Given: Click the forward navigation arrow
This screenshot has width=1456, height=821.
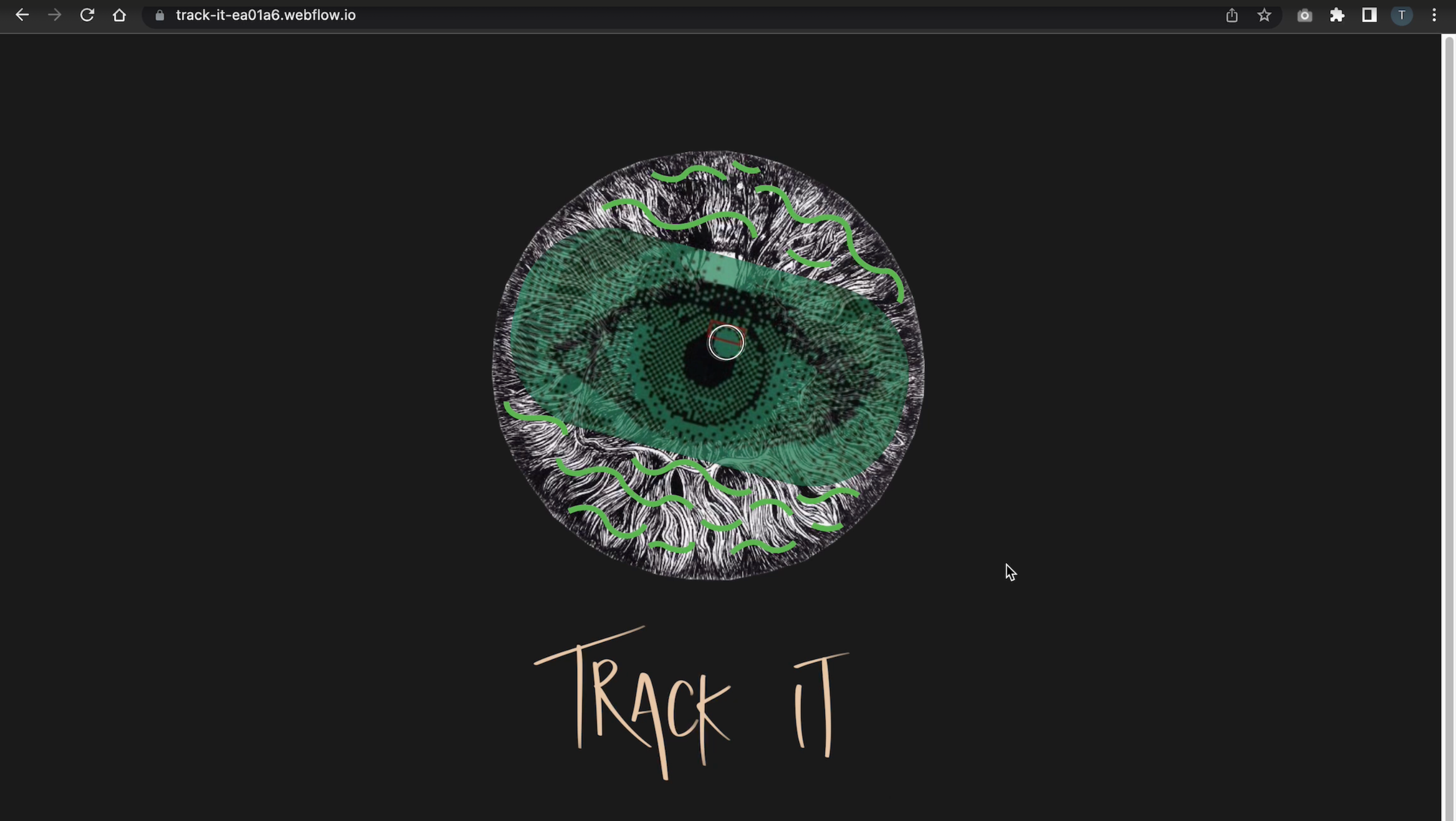Looking at the screenshot, I should click(54, 15).
